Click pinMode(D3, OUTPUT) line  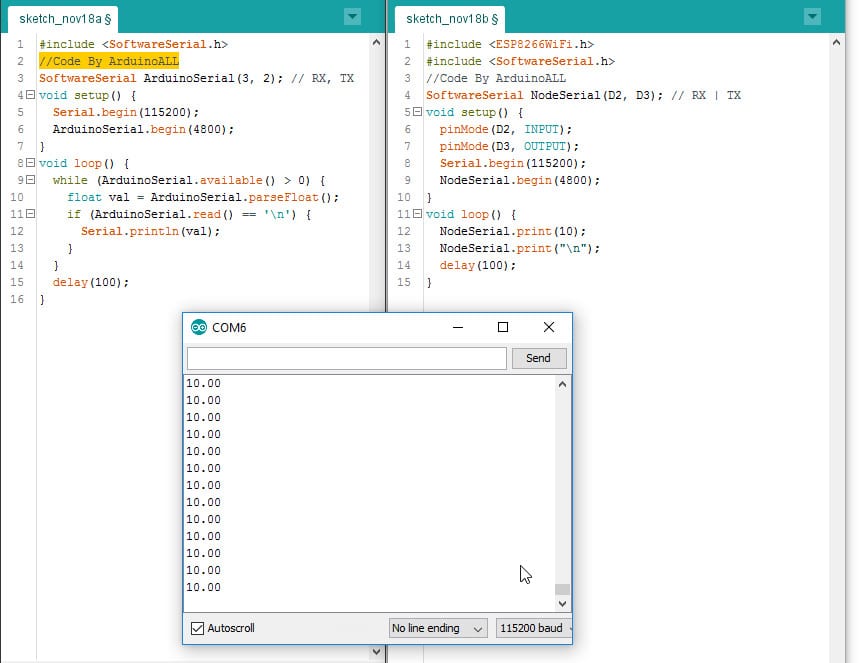[509, 146]
